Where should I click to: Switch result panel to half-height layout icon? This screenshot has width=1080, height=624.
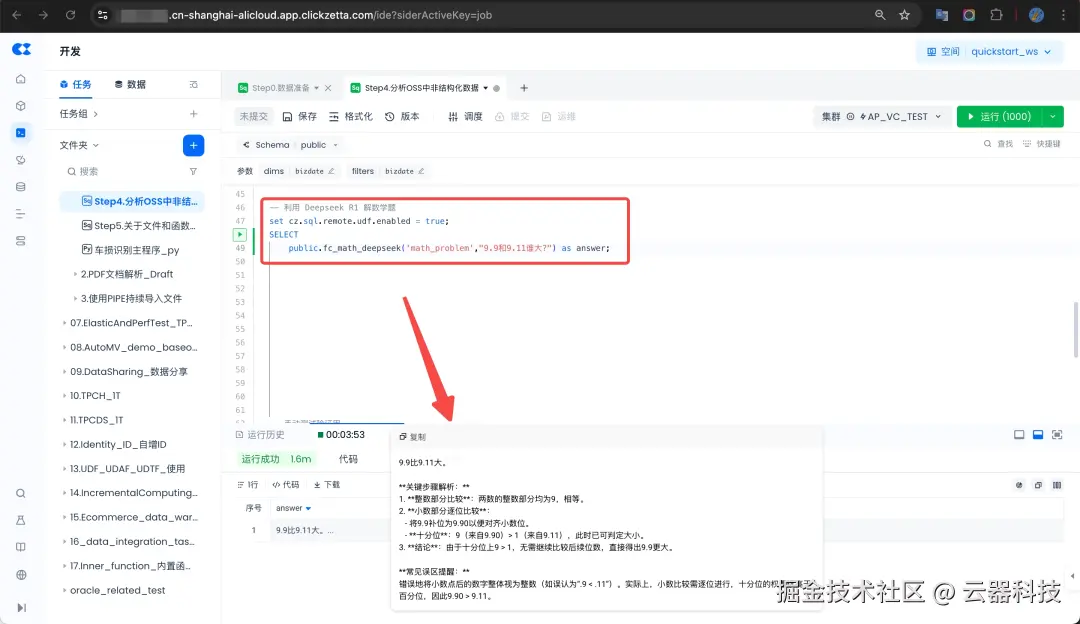pyautogui.click(x=1038, y=435)
